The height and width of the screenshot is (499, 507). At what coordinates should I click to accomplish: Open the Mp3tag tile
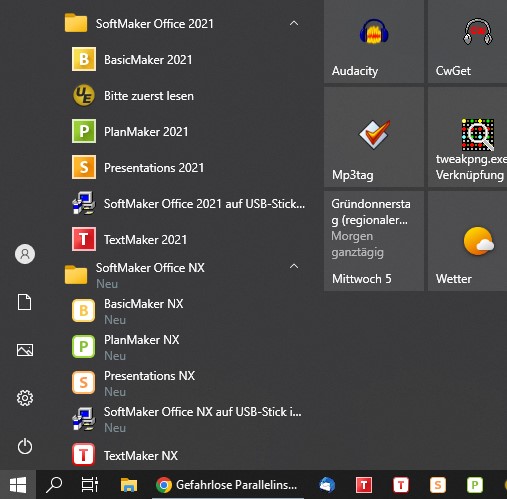(x=374, y=137)
